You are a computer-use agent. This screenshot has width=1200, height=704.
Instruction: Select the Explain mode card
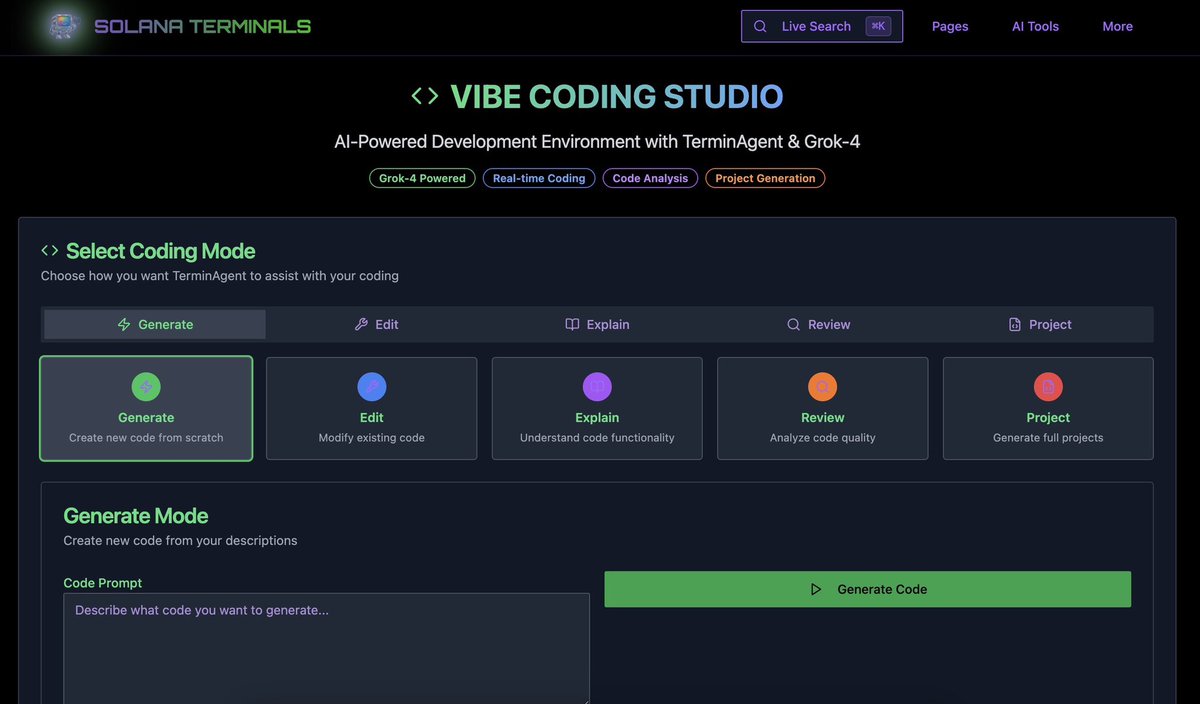tap(597, 408)
